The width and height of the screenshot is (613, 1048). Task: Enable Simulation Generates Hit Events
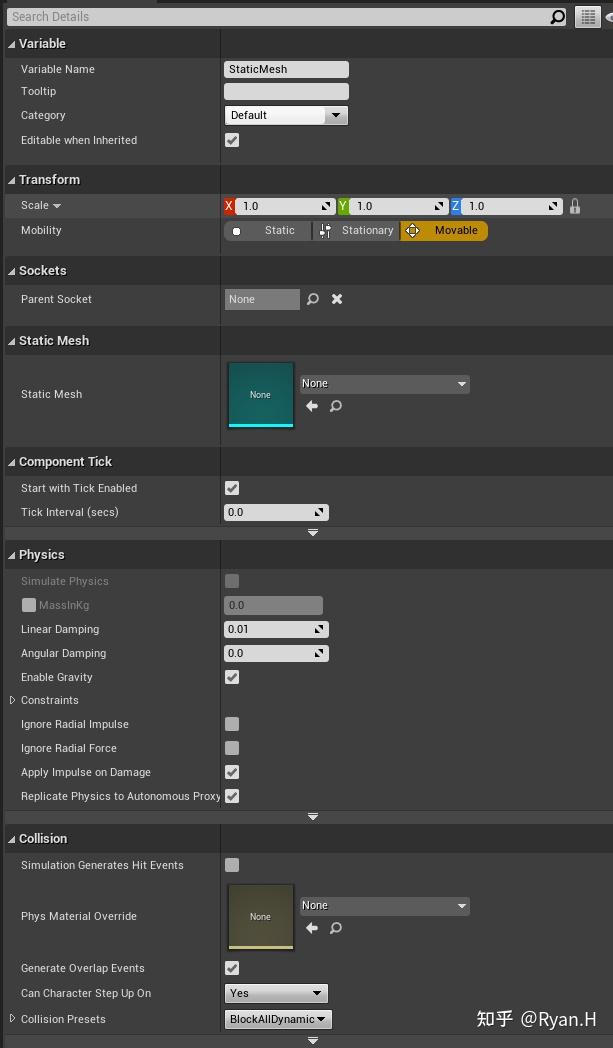pos(231,865)
